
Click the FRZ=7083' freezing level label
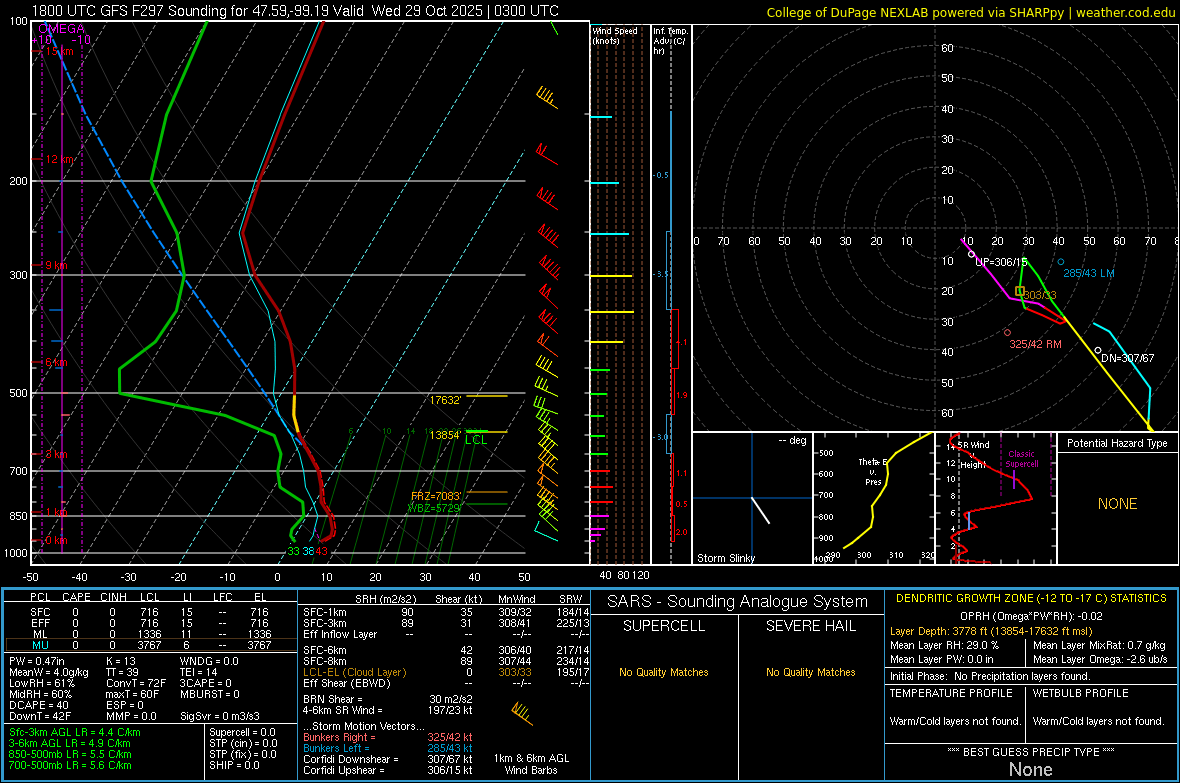tap(436, 496)
